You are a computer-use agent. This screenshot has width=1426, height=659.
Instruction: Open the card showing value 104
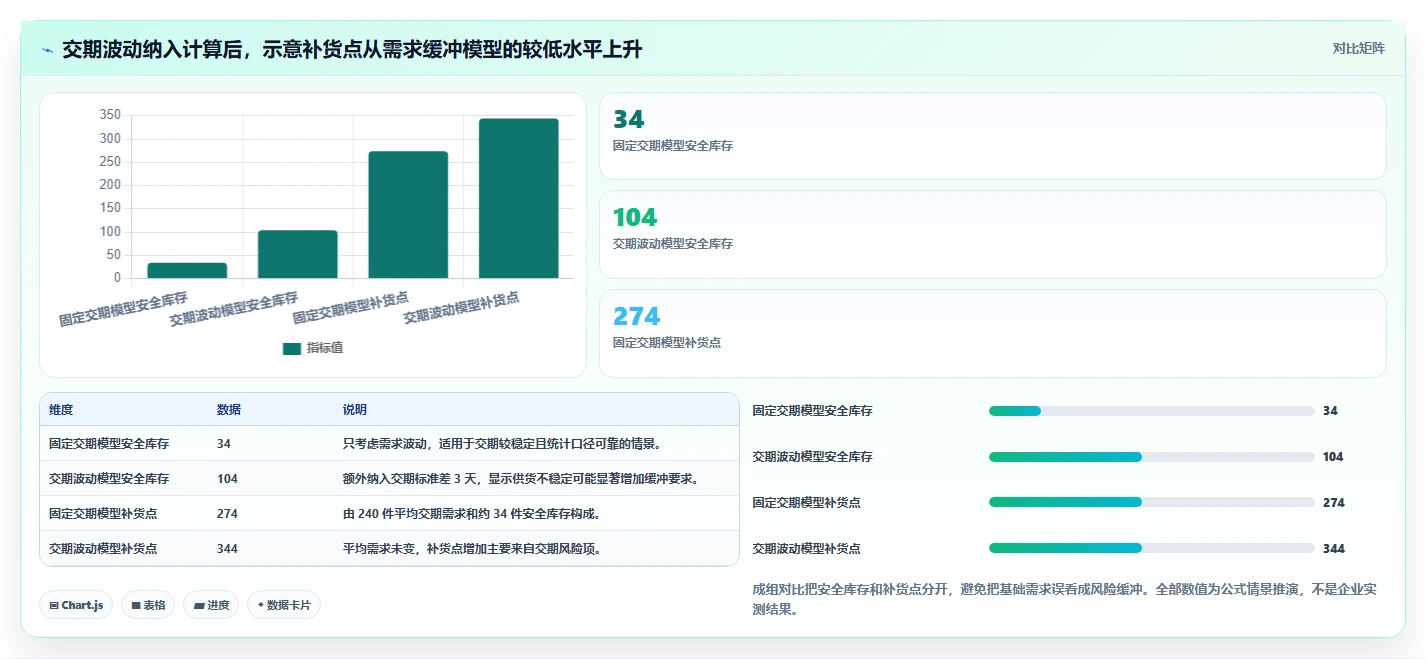coord(992,234)
